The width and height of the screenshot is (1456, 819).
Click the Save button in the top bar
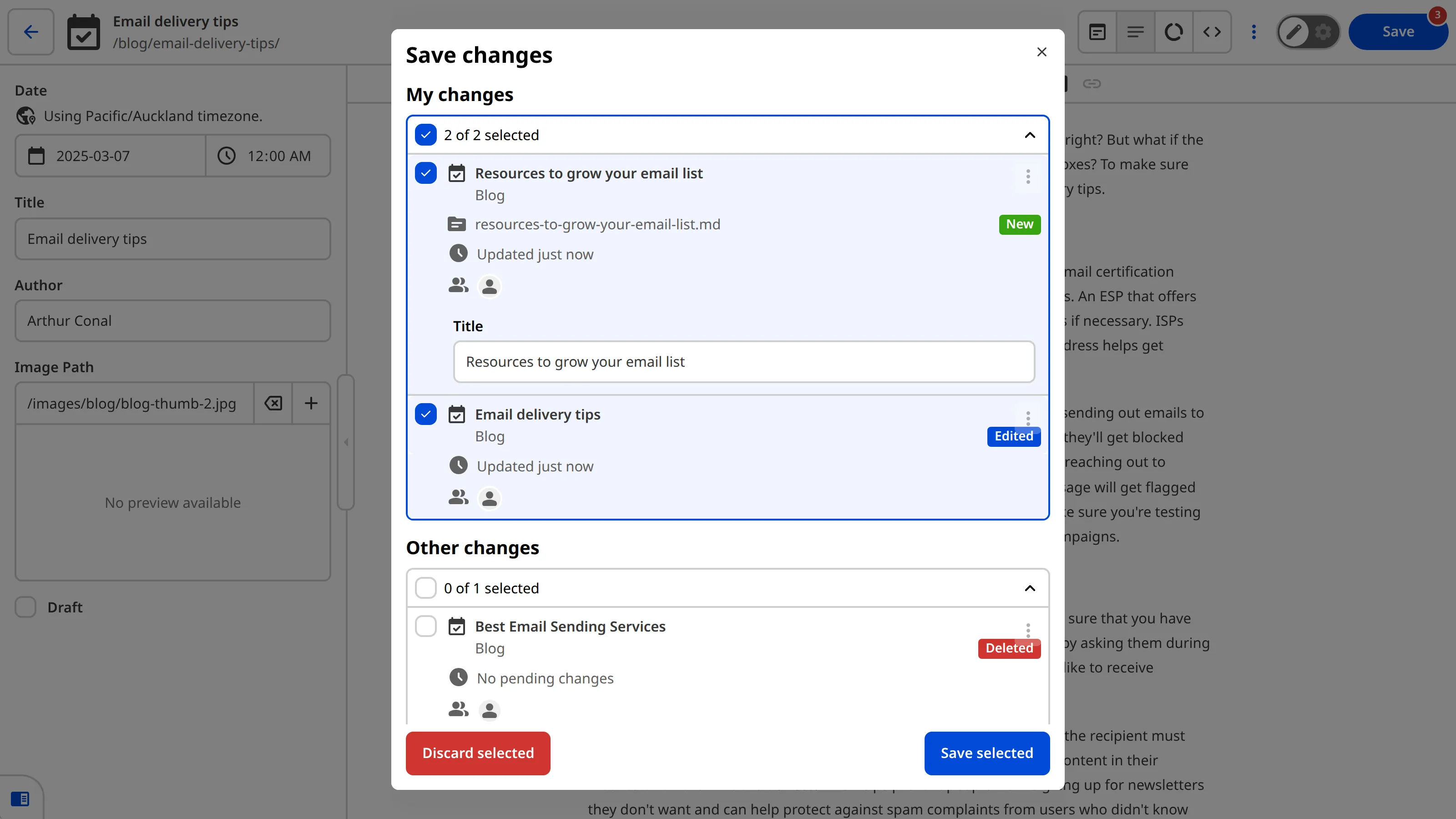tap(1398, 32)
